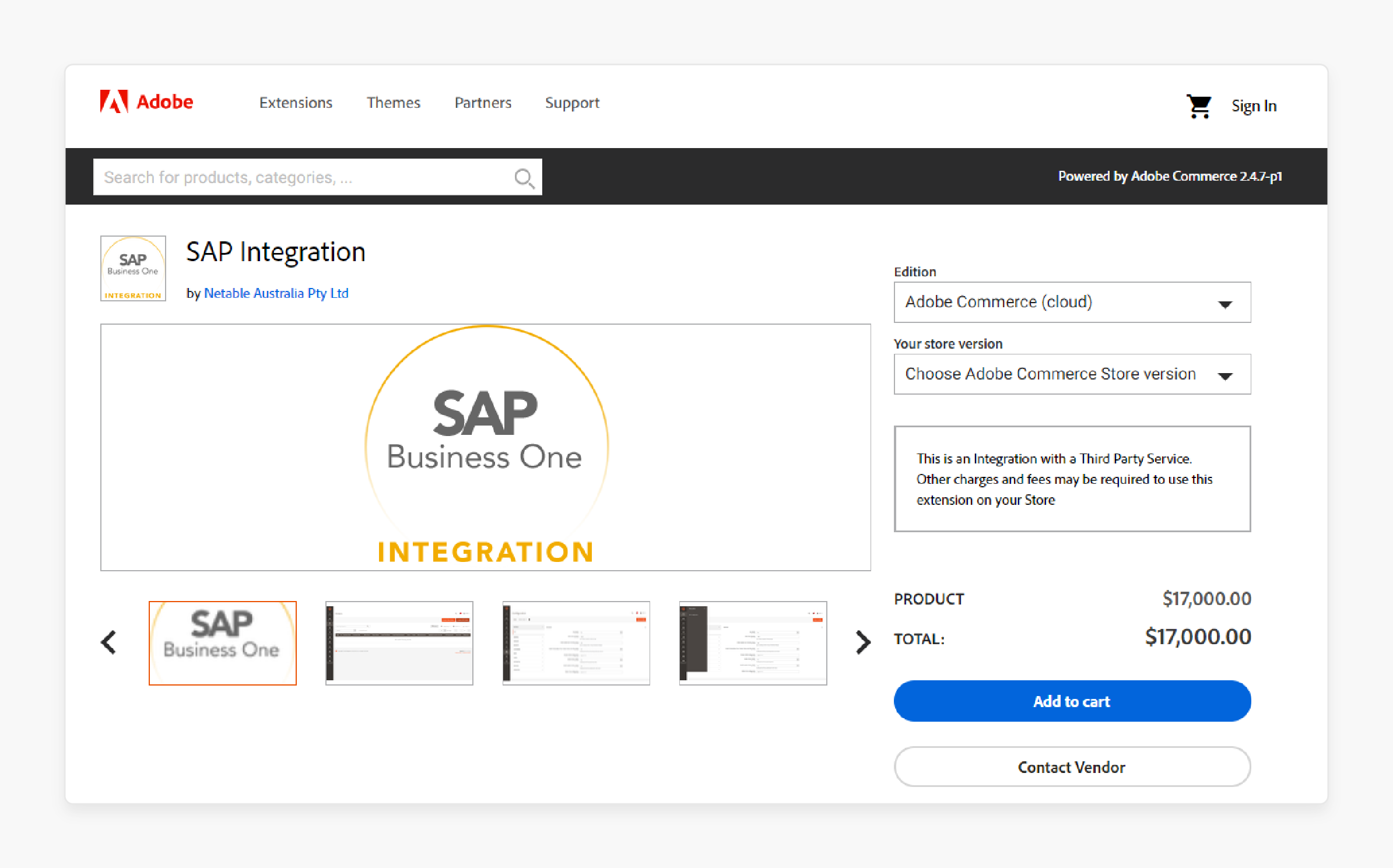Open the Support menu
The width and height of the screenshot is (1393, 868).
(572, 103)
